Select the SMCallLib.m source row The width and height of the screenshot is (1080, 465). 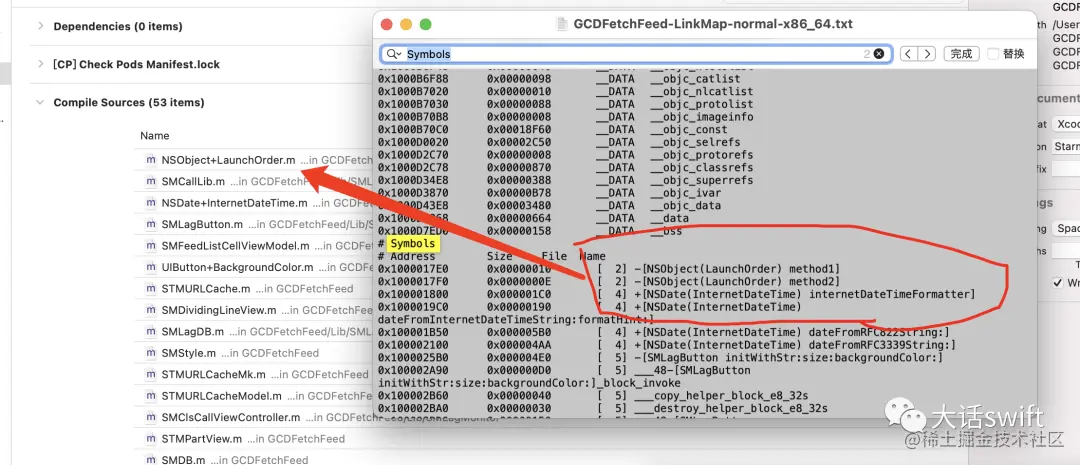[253, 181]
